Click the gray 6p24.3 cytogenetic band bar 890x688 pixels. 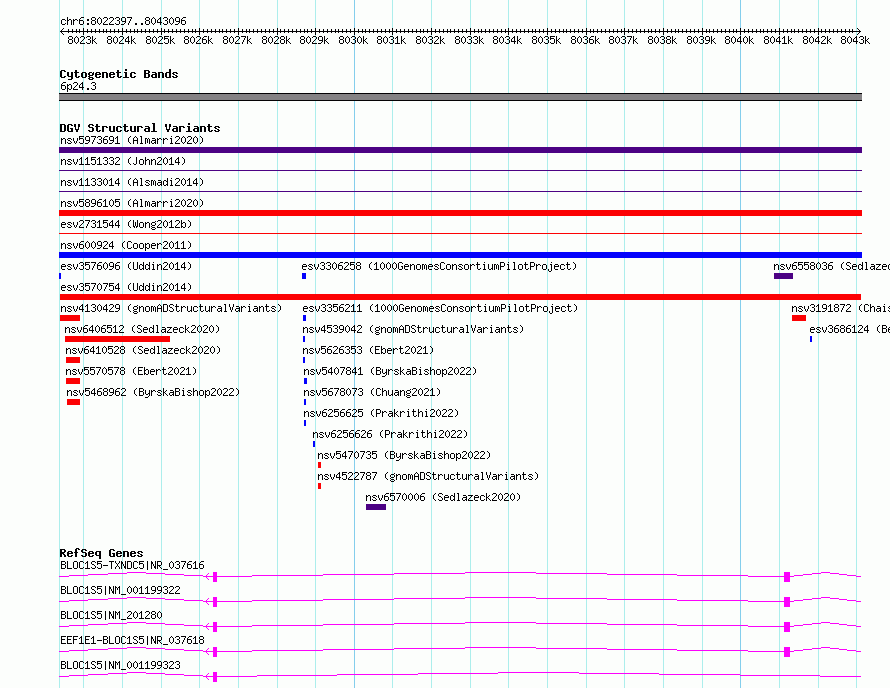coord(460,97)
